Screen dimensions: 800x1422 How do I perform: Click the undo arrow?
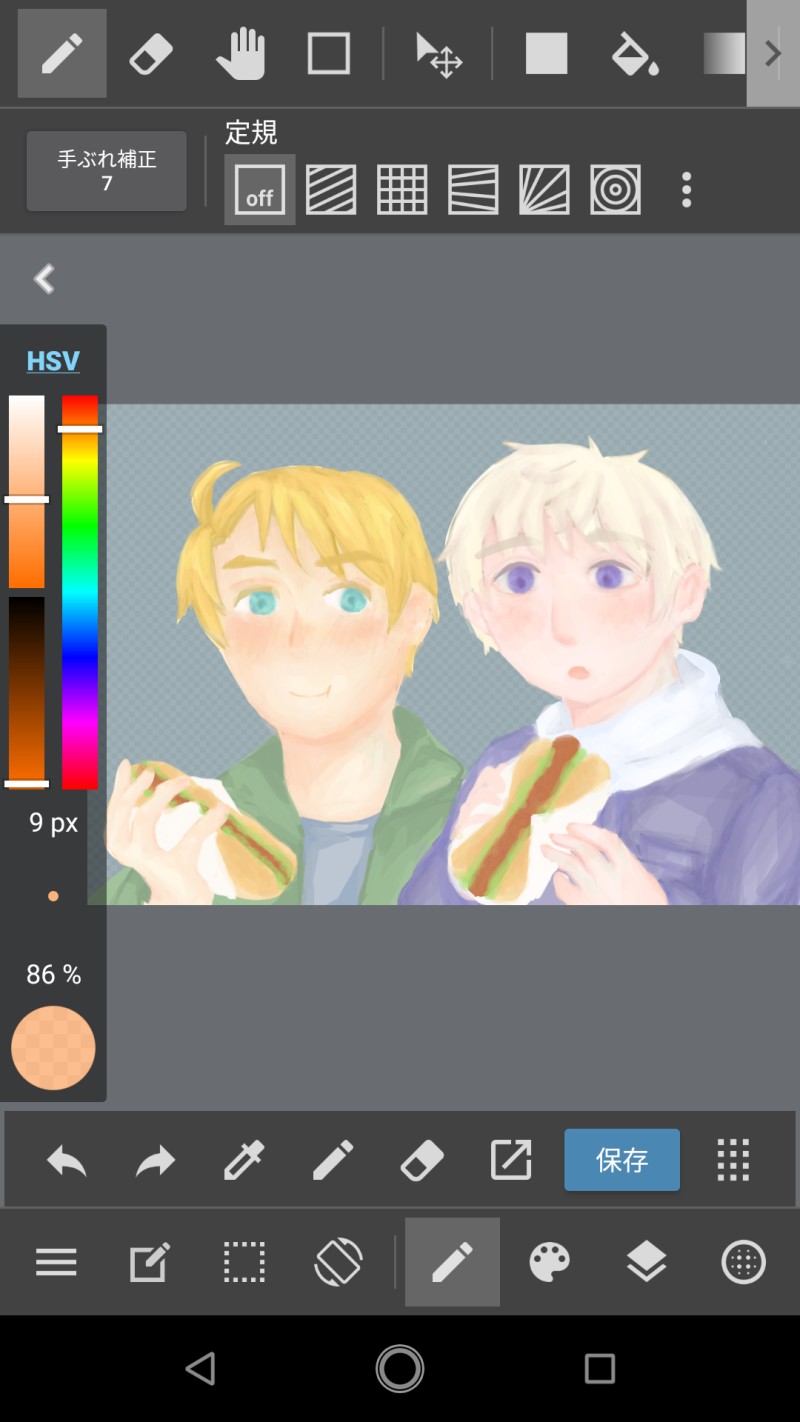click(67, 1160)
